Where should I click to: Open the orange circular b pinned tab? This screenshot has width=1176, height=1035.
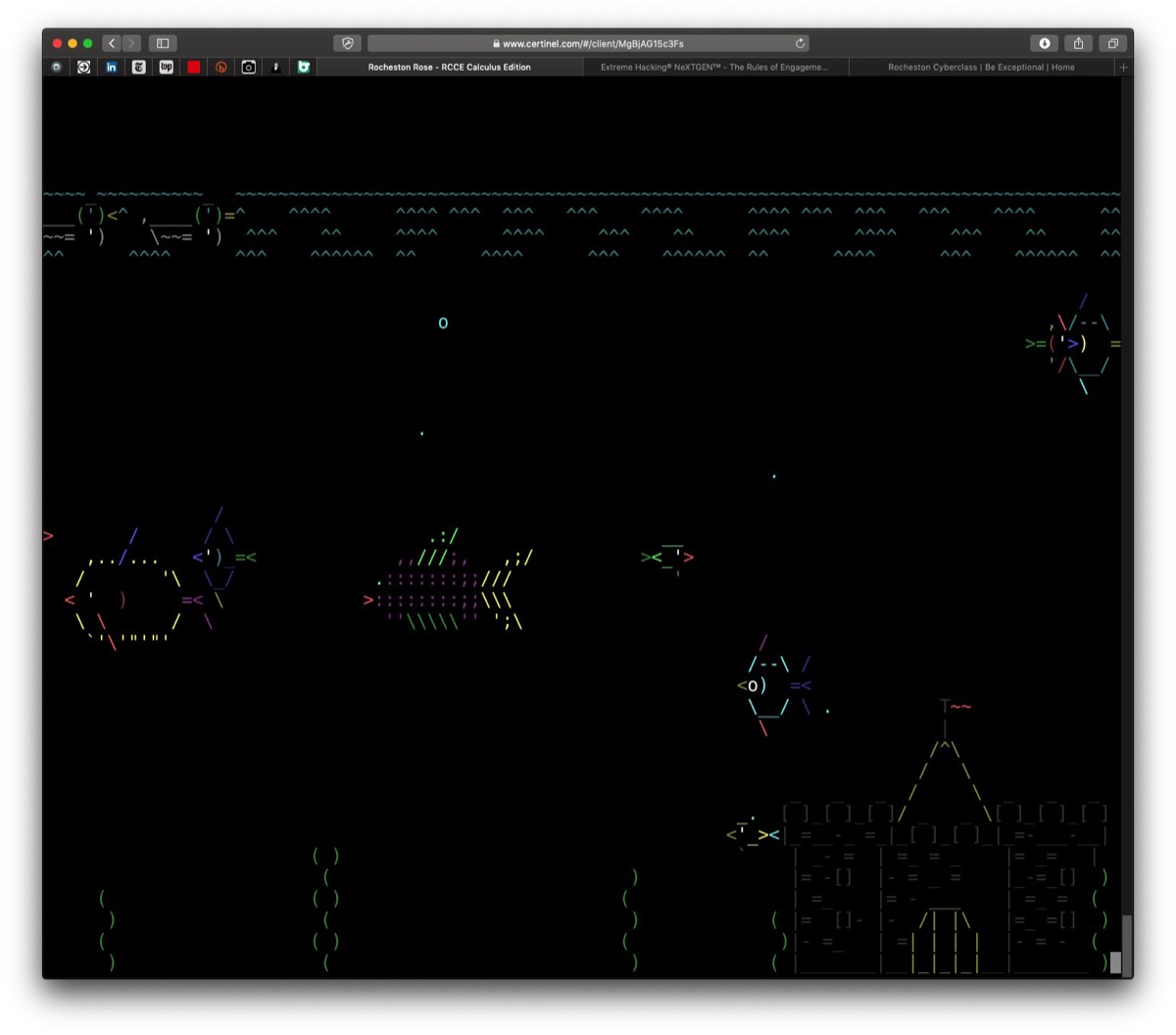[x=221, y=68]
